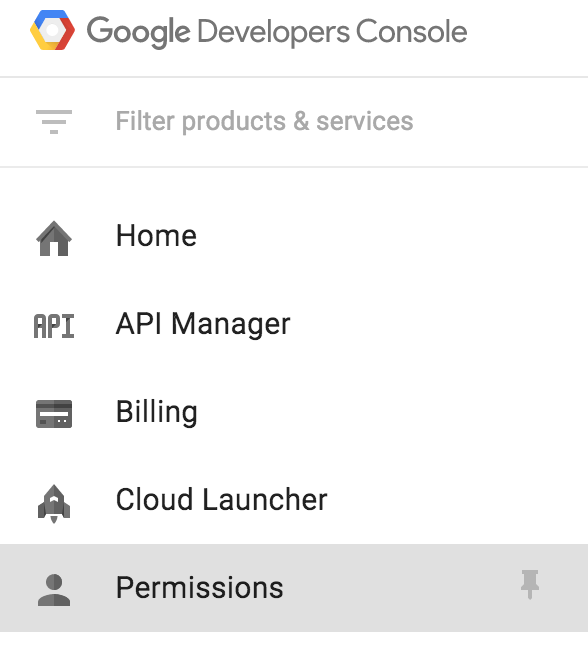The height and width of the screenshot is (652, 588).
Task: Open the Home menu item
Action: pos(294,236)
